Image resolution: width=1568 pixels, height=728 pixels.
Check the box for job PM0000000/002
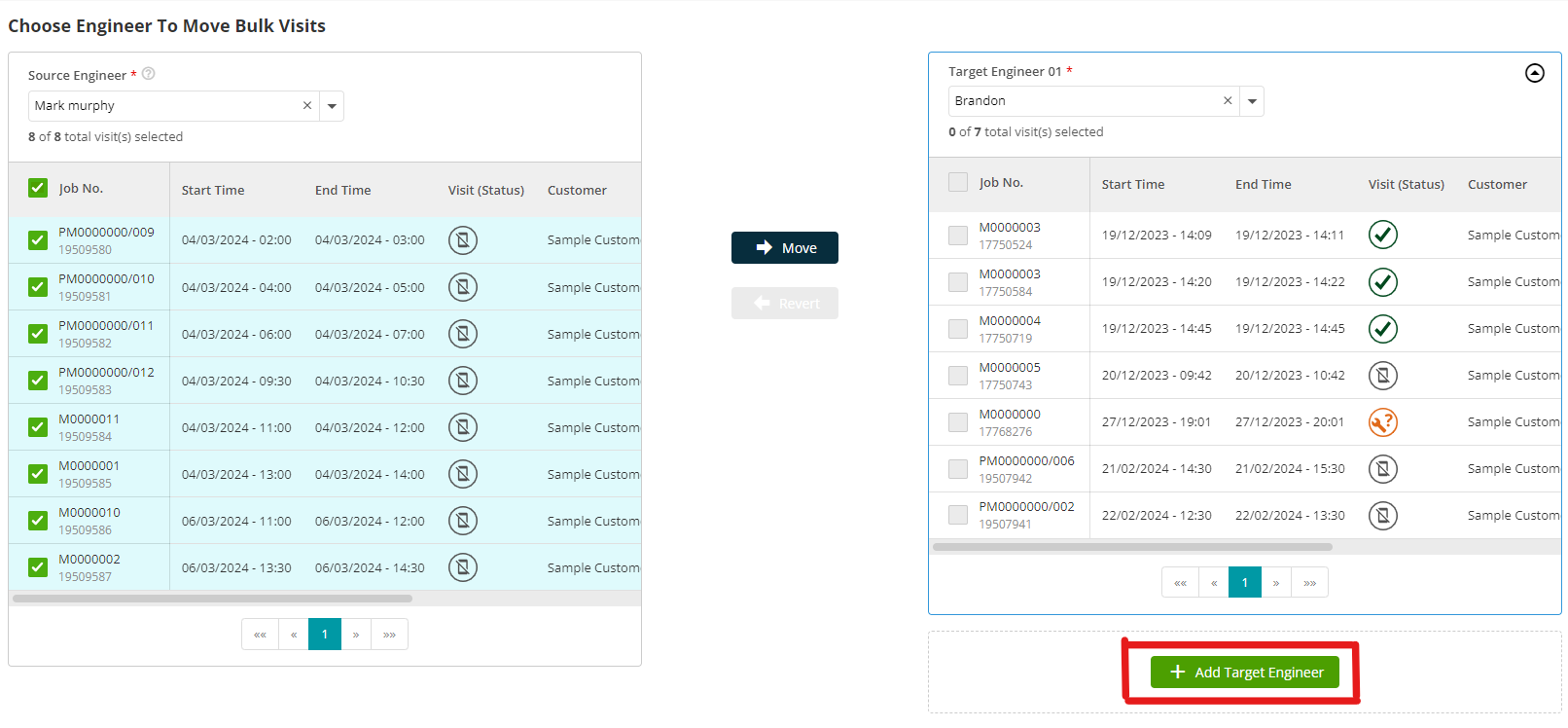click(958, 514)
